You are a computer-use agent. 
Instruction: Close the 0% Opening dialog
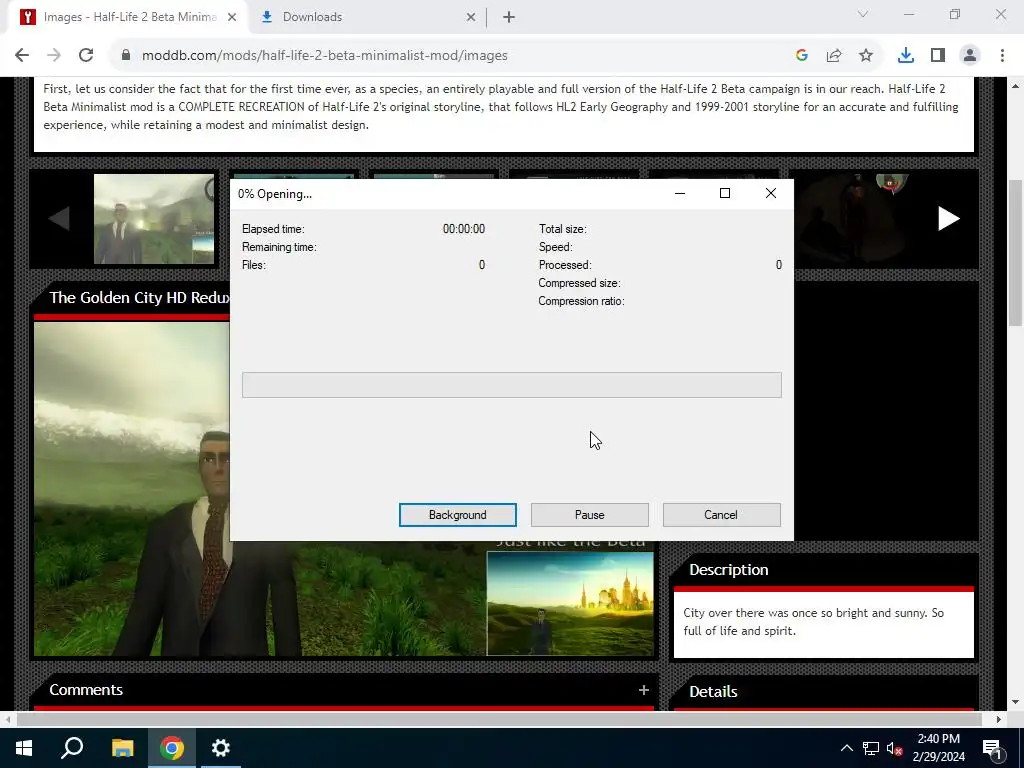771,193
